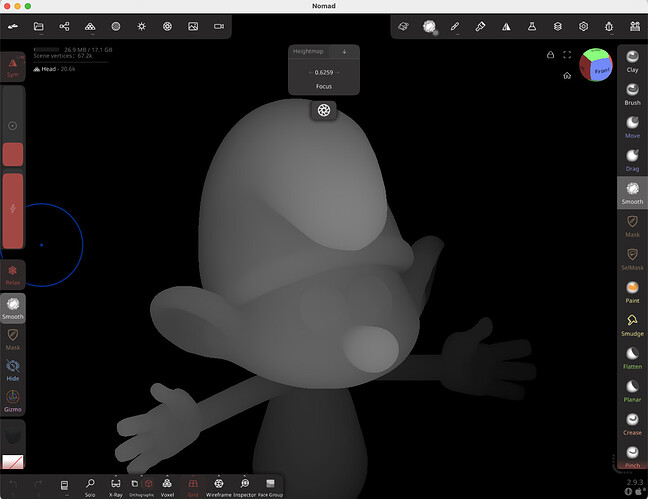Open the Debug bug menu
This screenshot has height=499, width=648.
coord(609,26)
